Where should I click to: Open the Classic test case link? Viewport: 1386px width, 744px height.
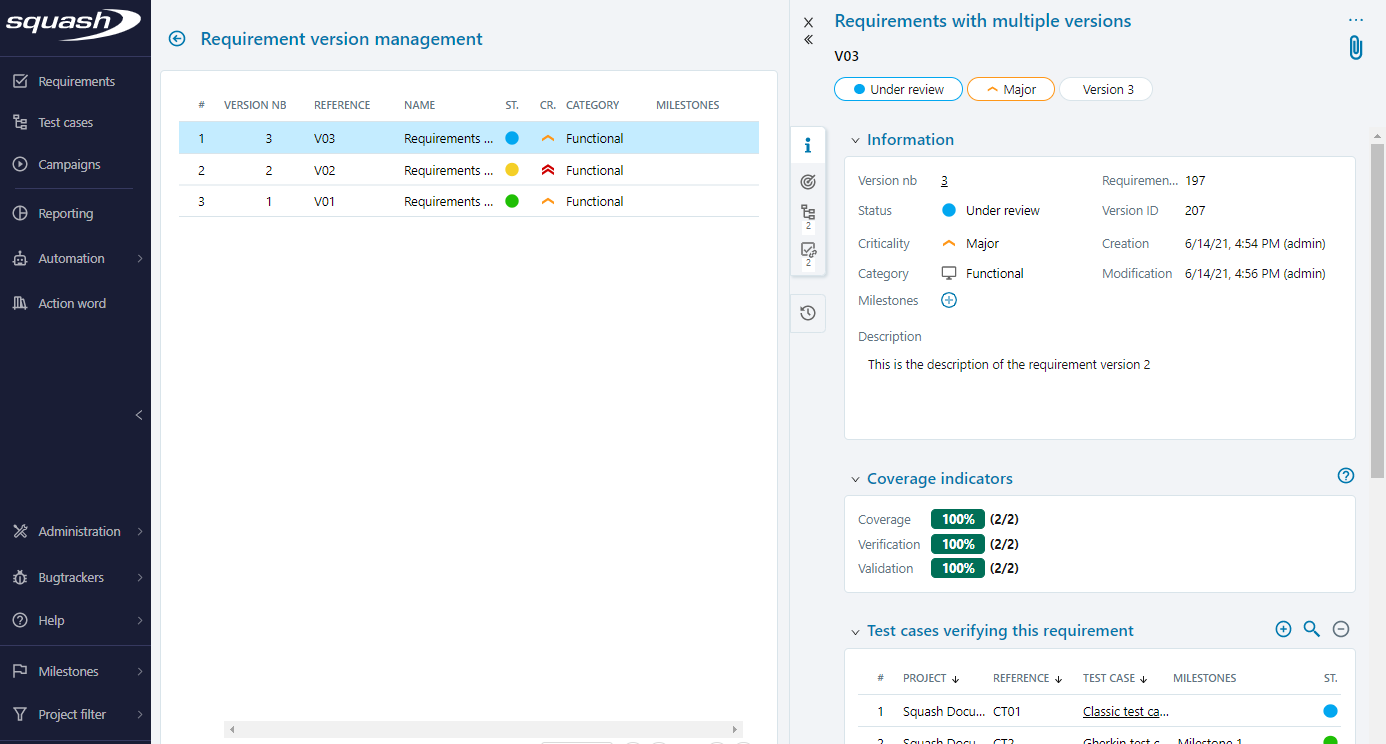[1125, 711]
